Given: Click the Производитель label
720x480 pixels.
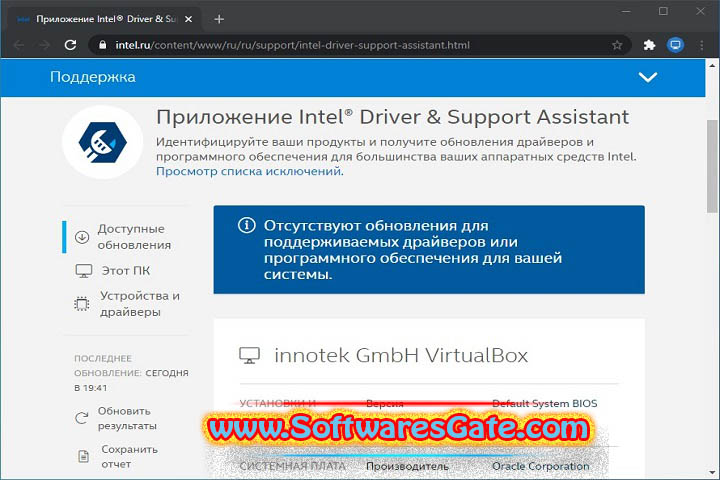Looking at the screenshot, I should click(407, 466).
